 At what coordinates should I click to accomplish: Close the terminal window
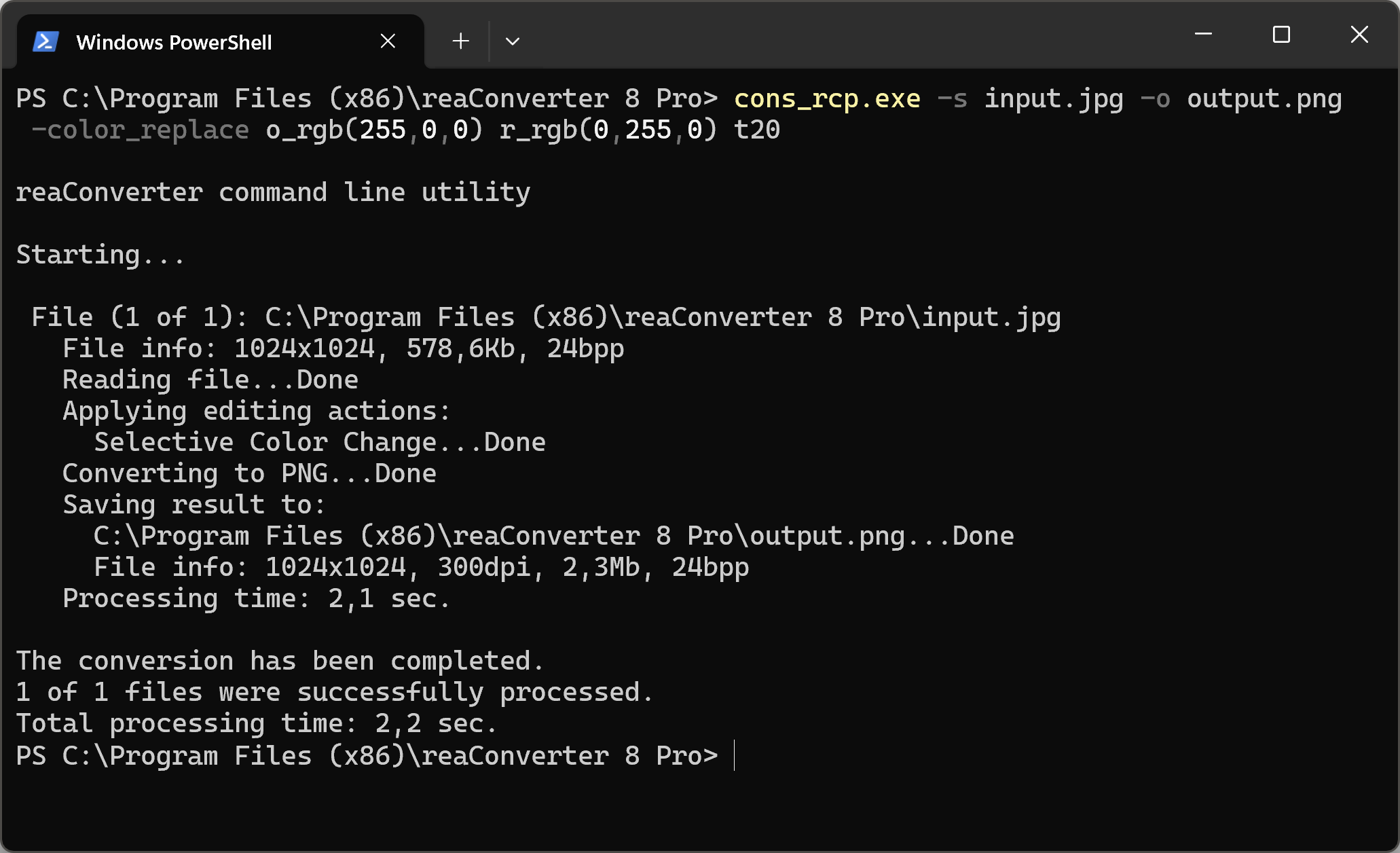coord(1359,34)
